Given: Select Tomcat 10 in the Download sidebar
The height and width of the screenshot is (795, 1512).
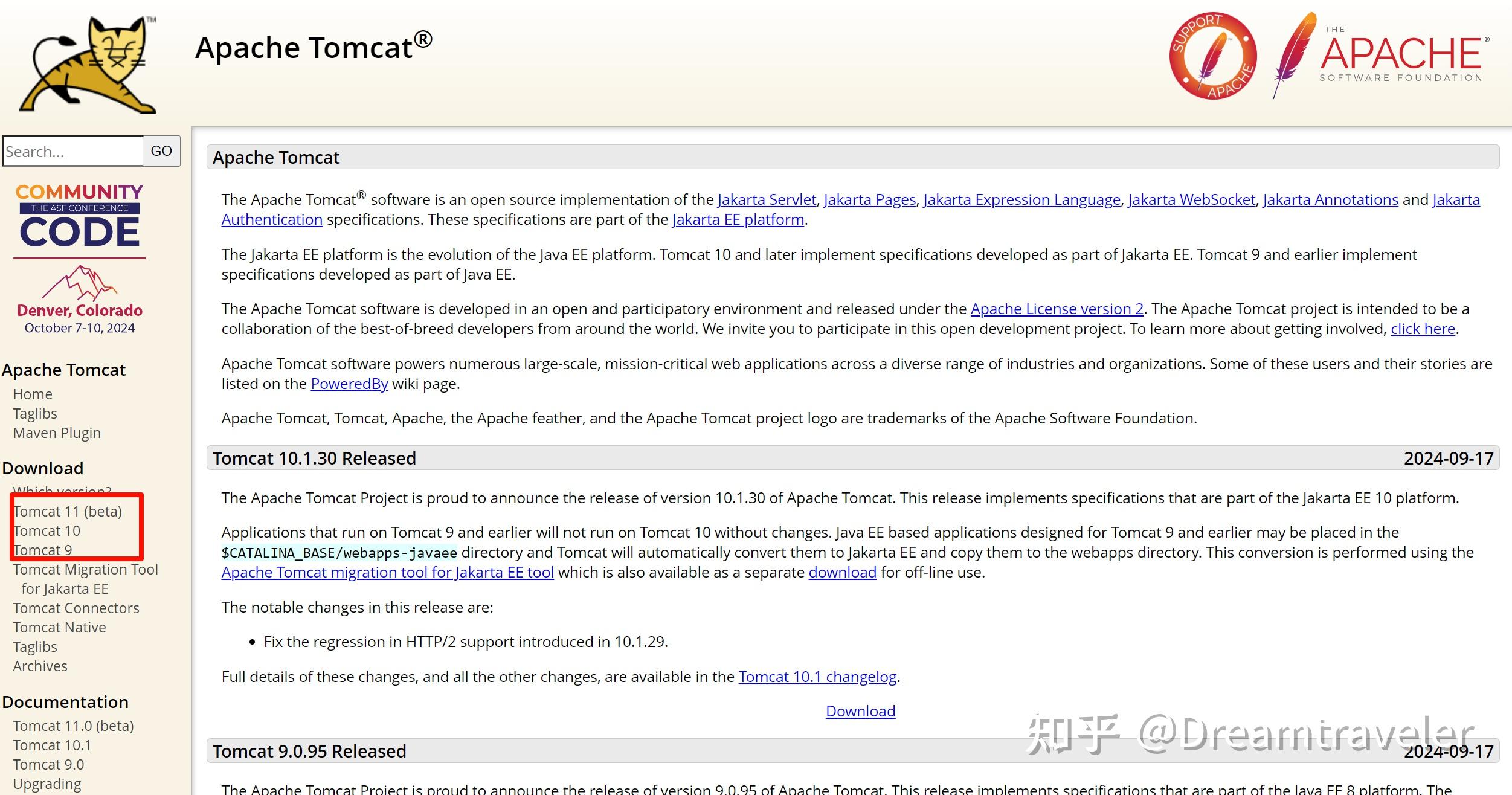Looking at the screenshot, I should tap(47, 530).
